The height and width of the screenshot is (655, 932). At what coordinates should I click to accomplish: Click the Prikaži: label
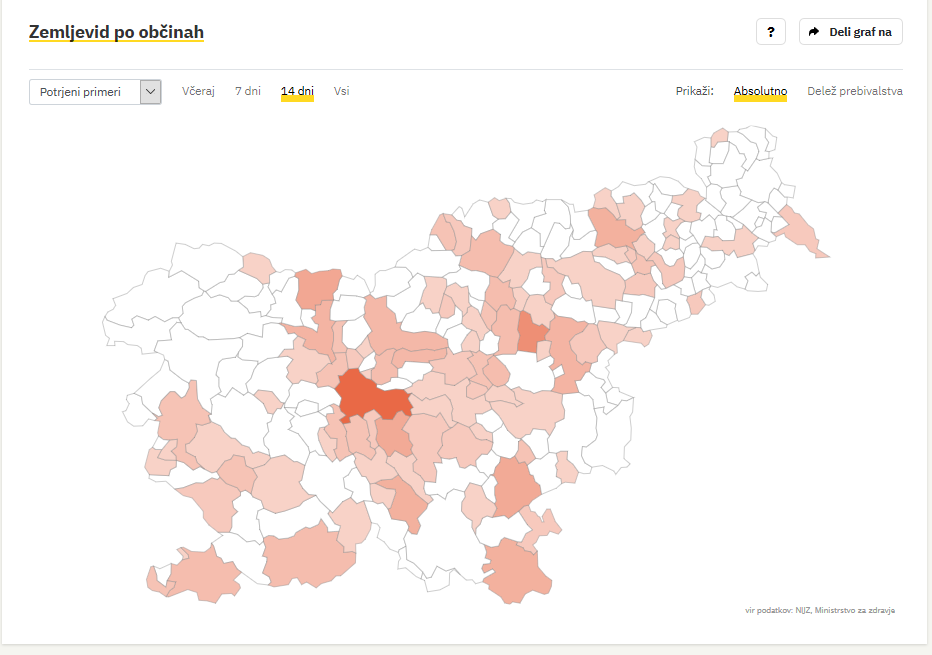(694, 91)
